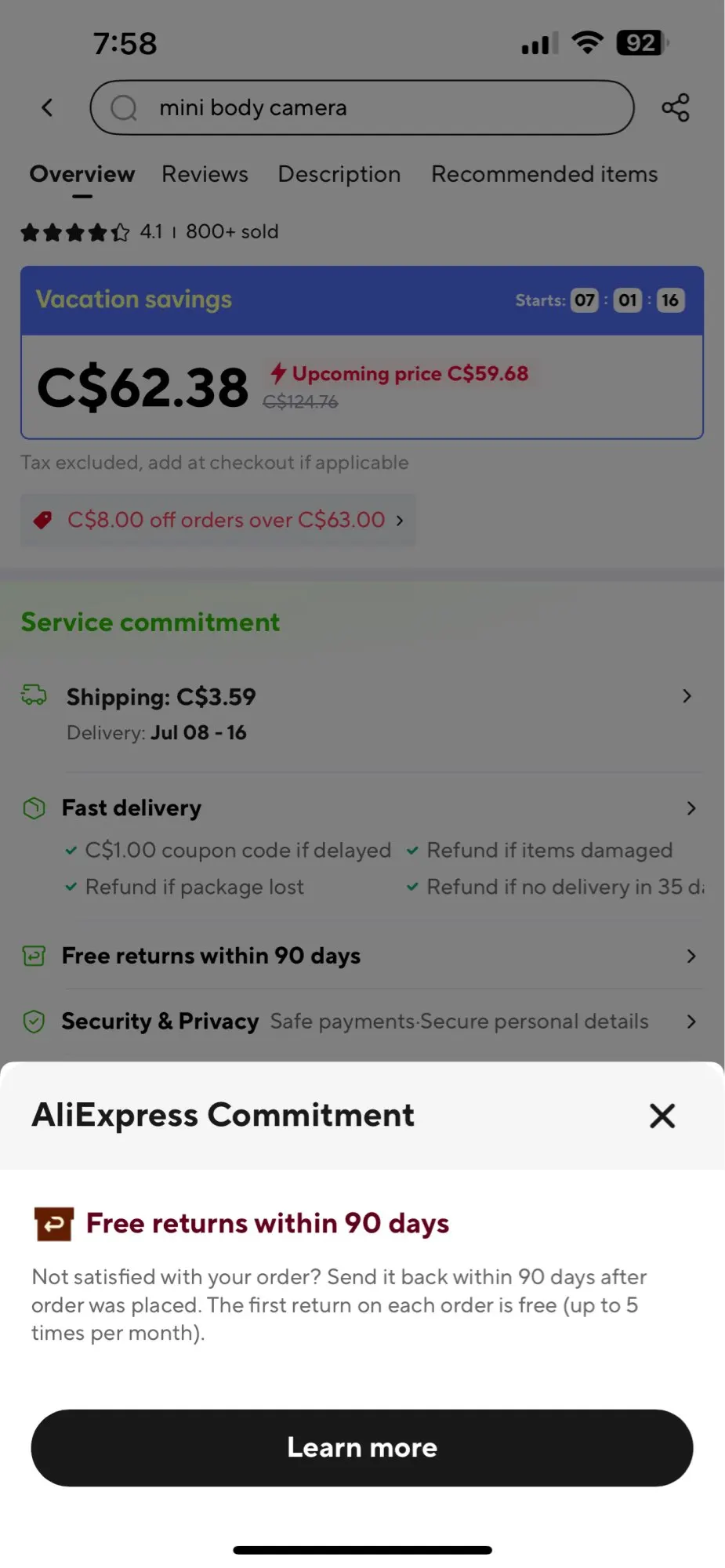
Task: Tap the free returns icon in list
Action: click(x=34, y=956)
